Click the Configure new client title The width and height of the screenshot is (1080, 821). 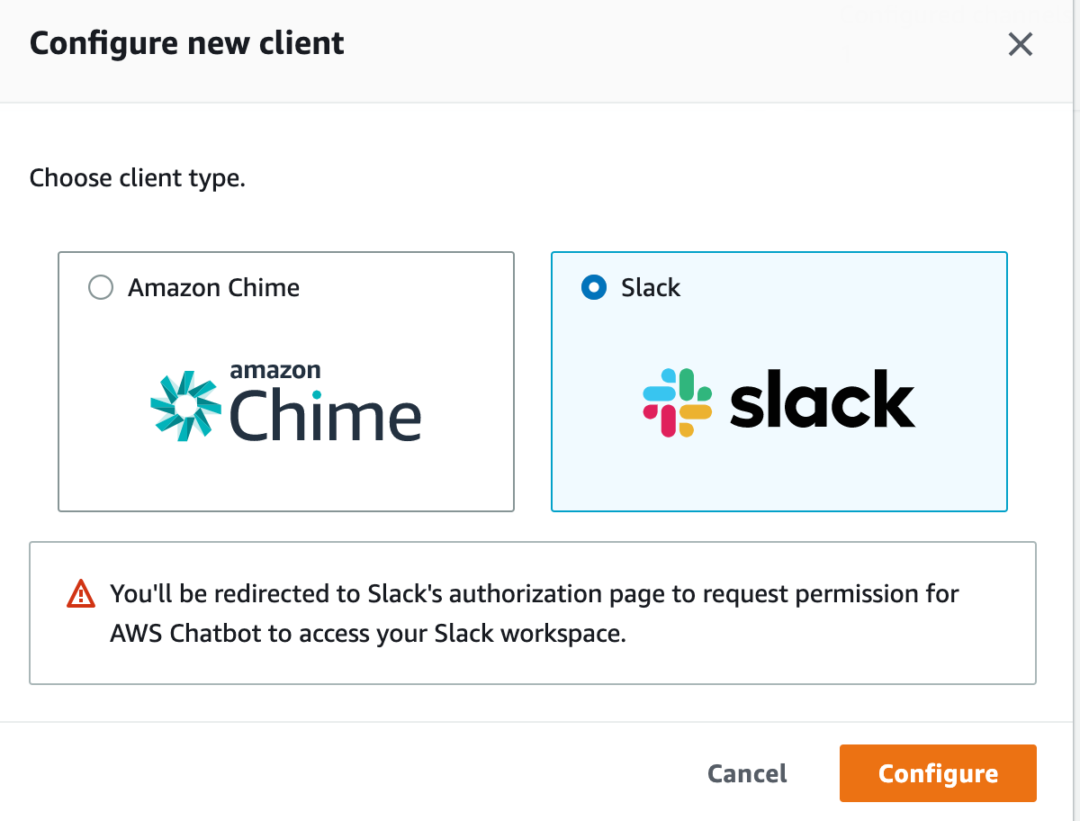point(186,43)
